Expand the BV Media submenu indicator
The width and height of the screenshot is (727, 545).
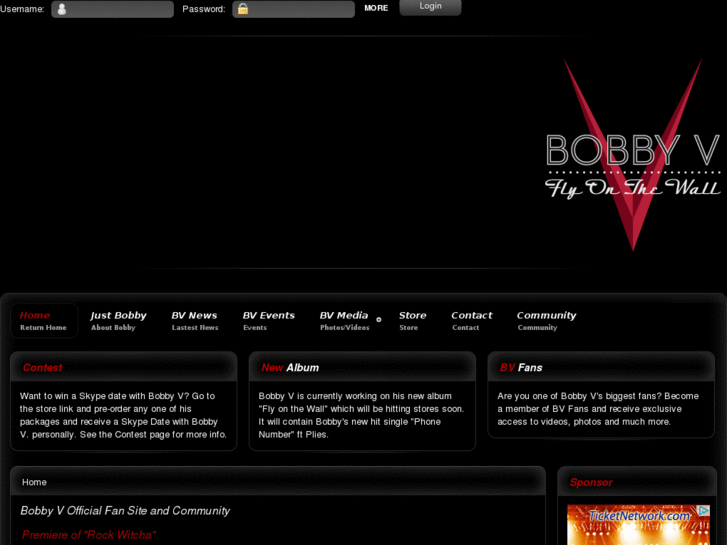379,320
